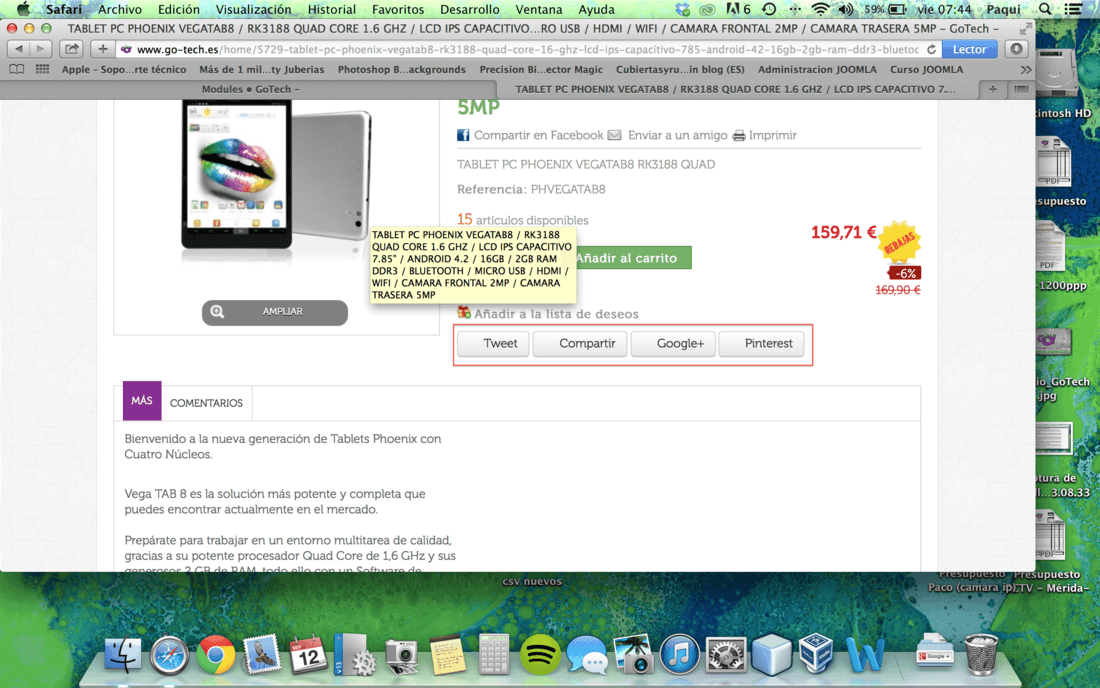
Task: Show all tabs overview button
Action: point(1021,89)
